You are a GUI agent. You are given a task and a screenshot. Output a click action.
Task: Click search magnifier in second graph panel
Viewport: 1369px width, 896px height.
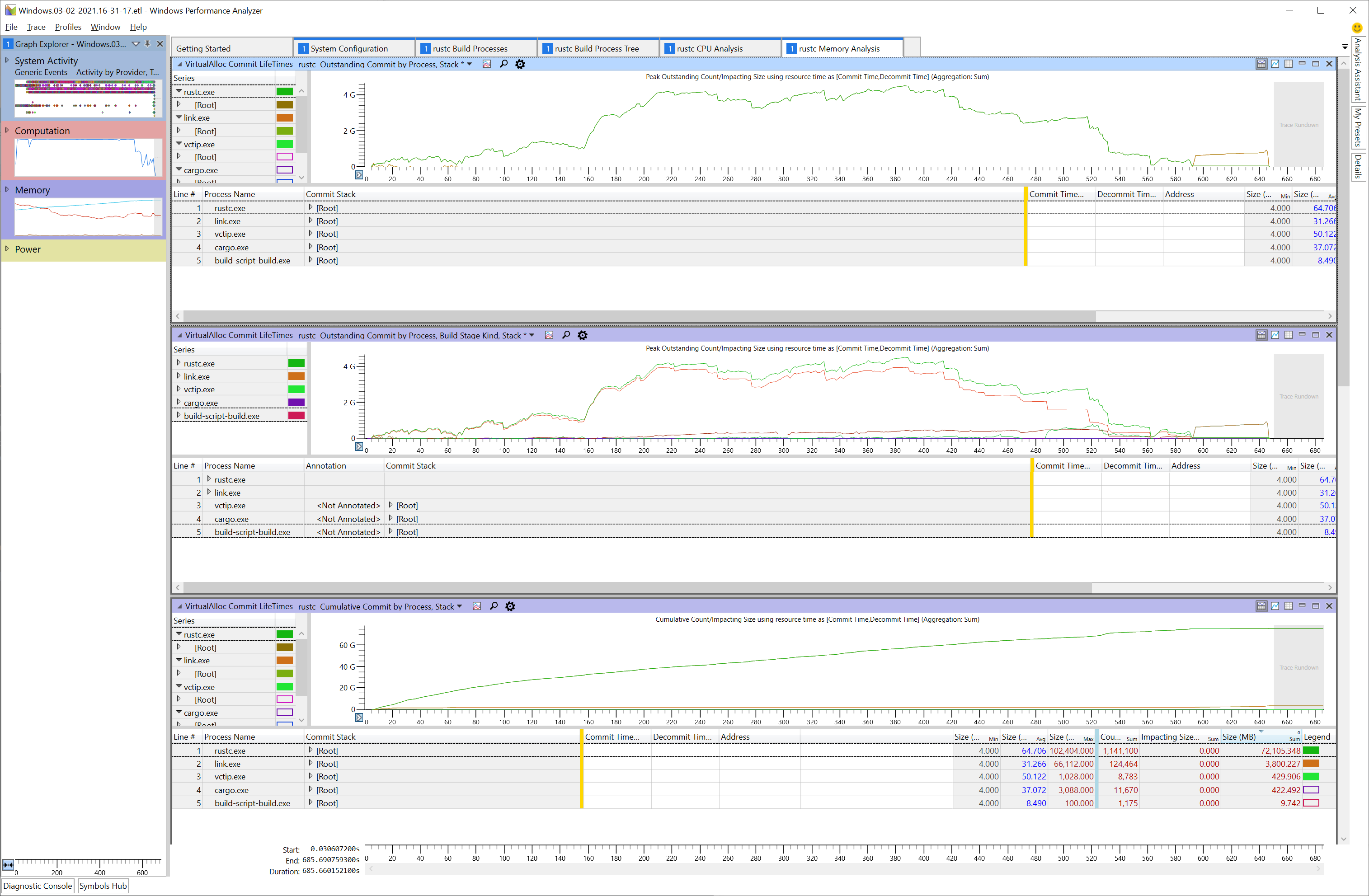click(566, 335)
